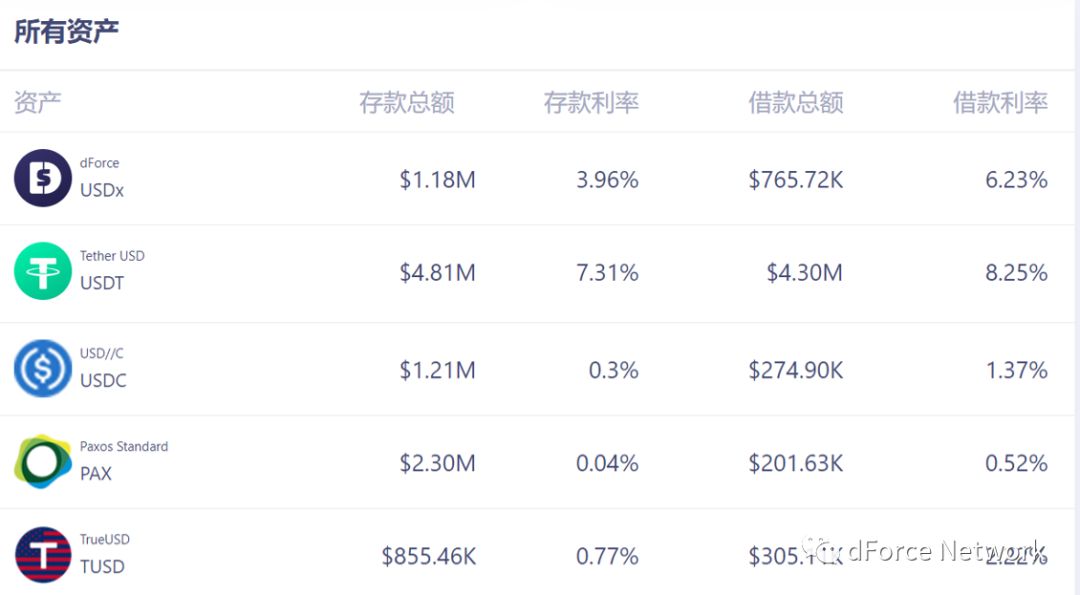Click the dForce USDx coin icon

(x=41, y=179)
